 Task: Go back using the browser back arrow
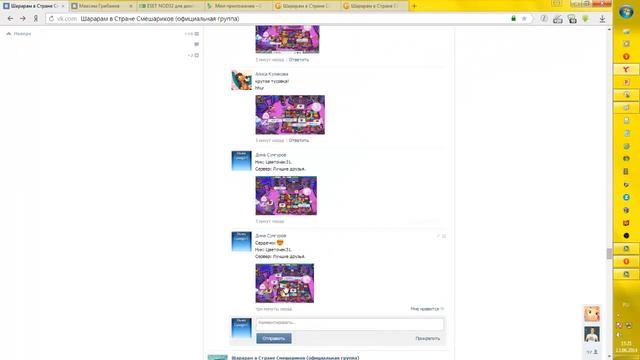(10, 19)
